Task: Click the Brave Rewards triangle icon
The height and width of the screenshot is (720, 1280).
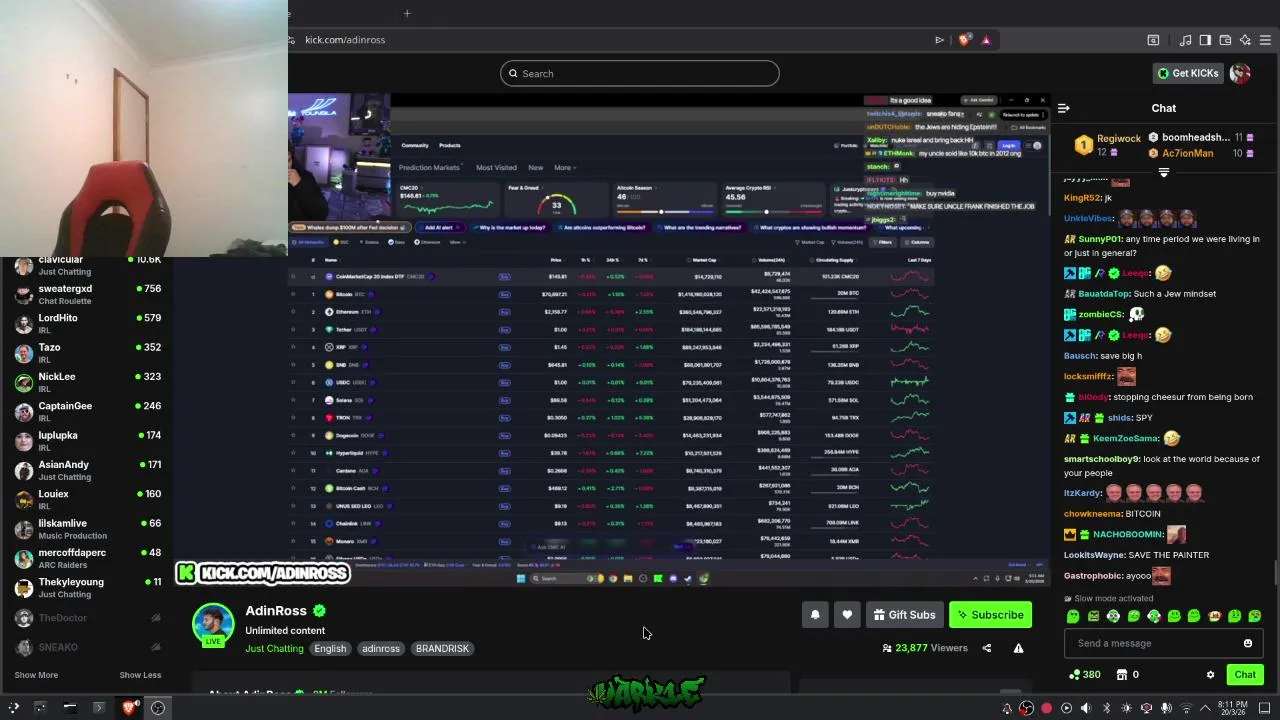Action: [986, 40]
